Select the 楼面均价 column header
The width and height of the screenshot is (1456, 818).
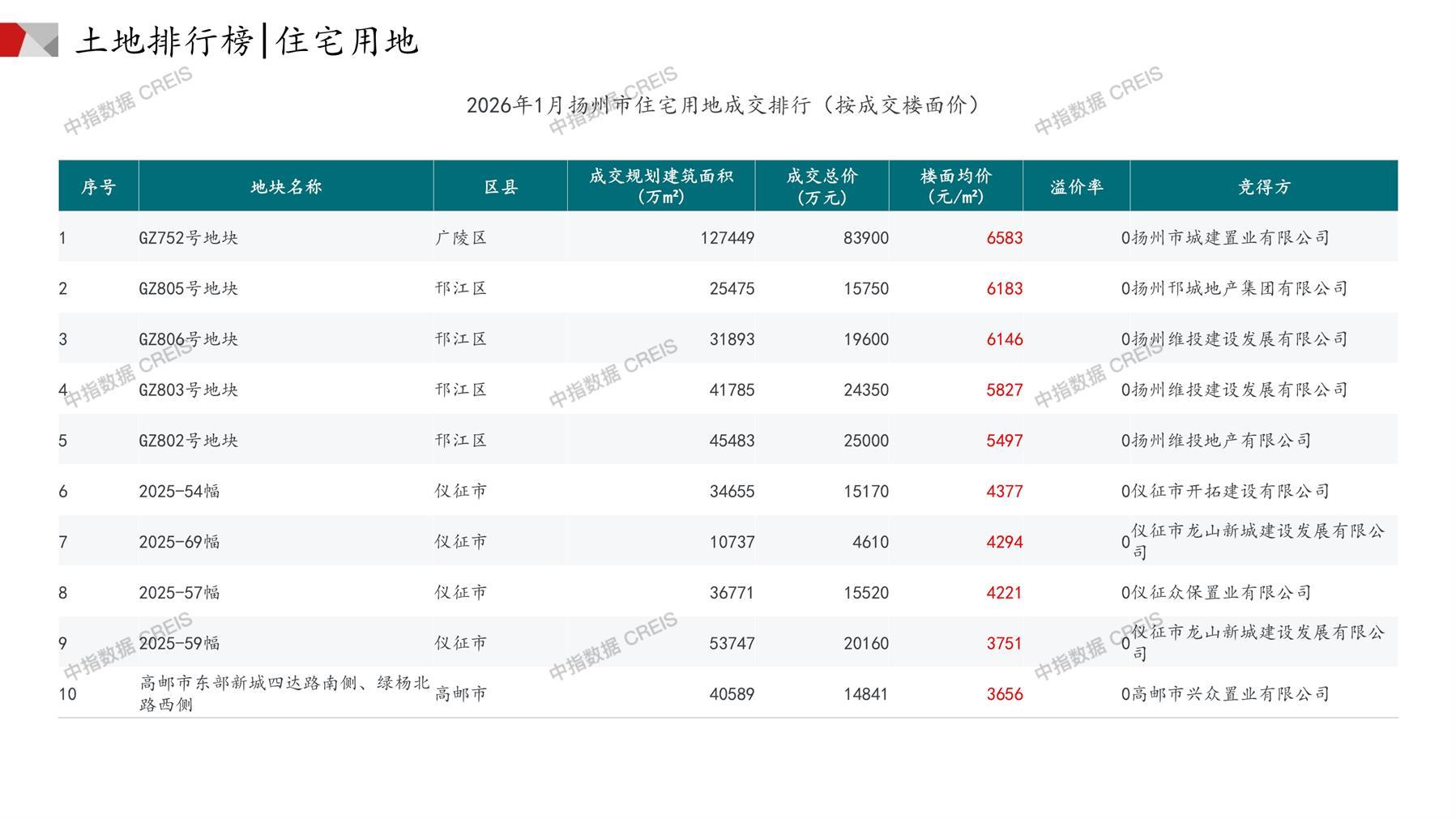955,187
